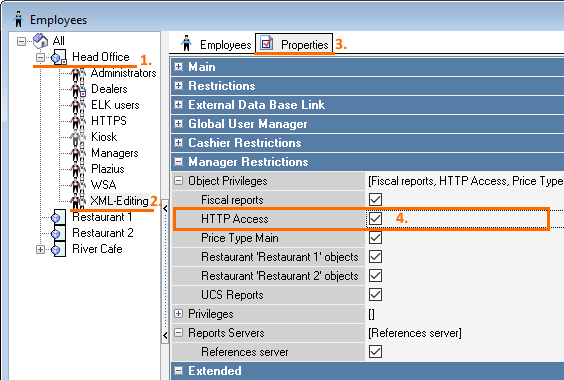Click the HTTPS group icon

coord(78,121)
